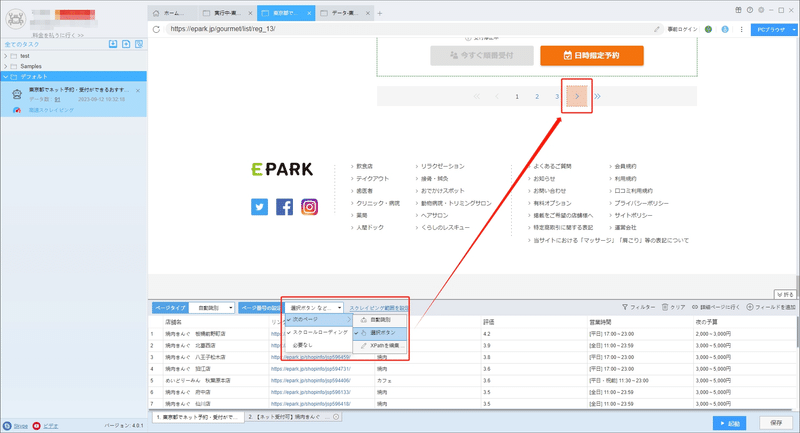The image size is (800, 433).
Task: Select the 選択ボタン checked submenu option
Action: 380,333
